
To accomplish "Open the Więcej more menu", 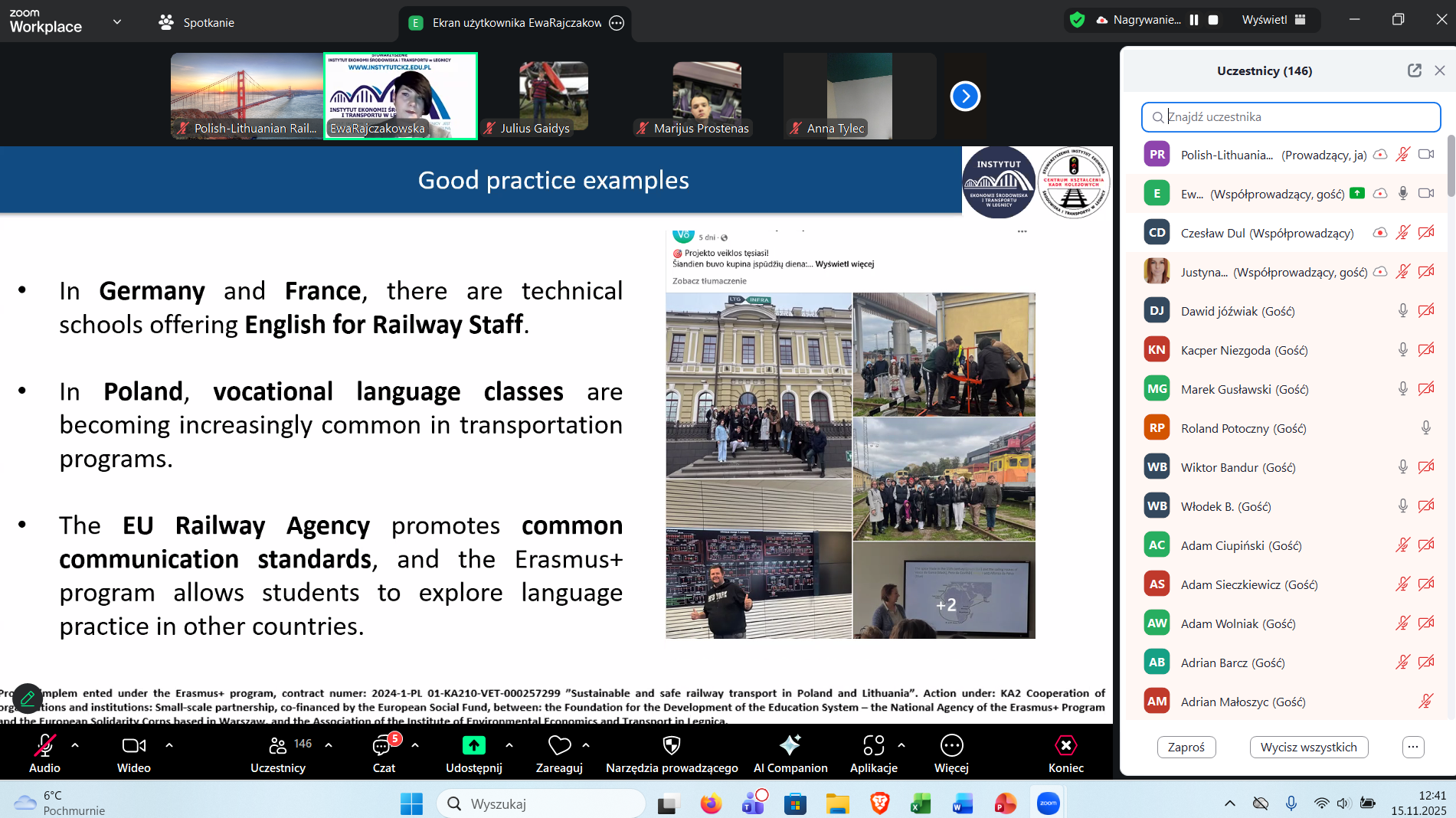I will [951, 745].
